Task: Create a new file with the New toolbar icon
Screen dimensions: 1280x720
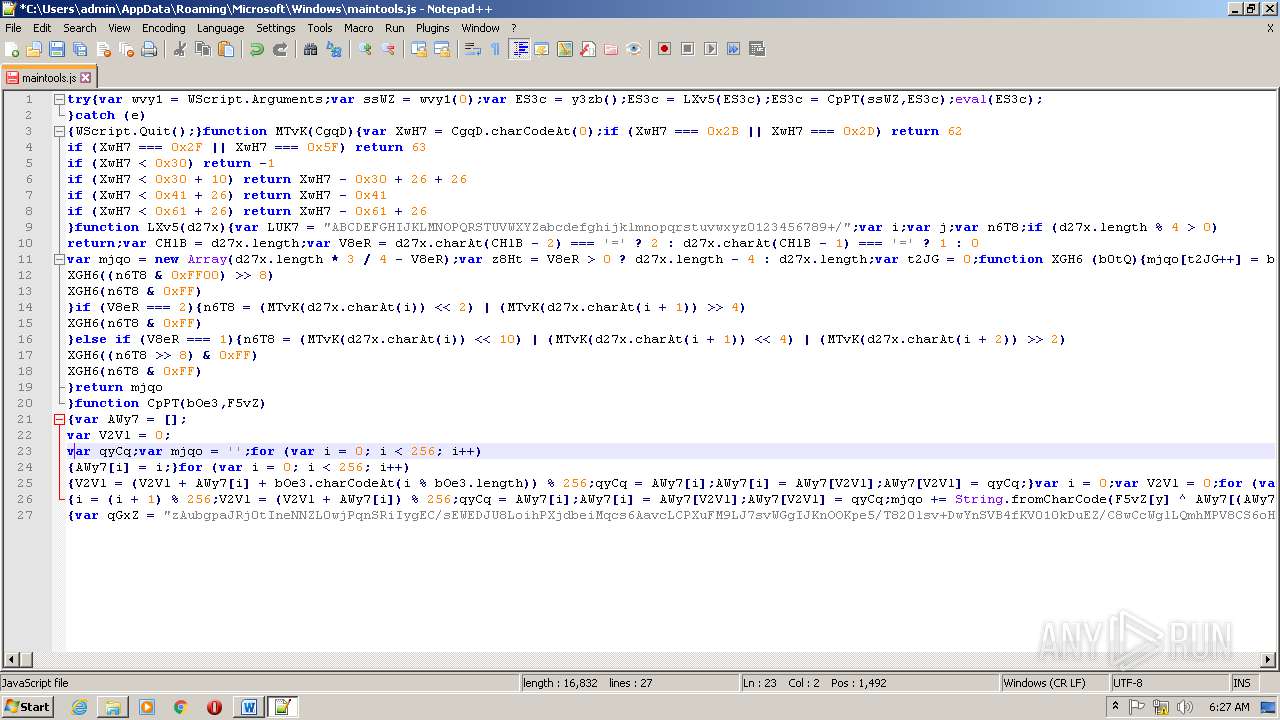Action: point(13,49)
